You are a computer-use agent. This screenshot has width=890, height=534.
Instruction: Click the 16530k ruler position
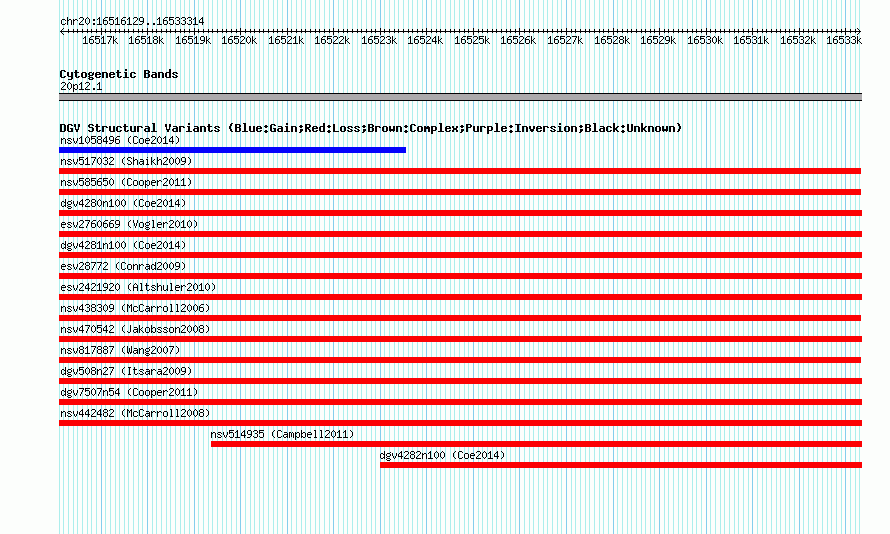705,40
